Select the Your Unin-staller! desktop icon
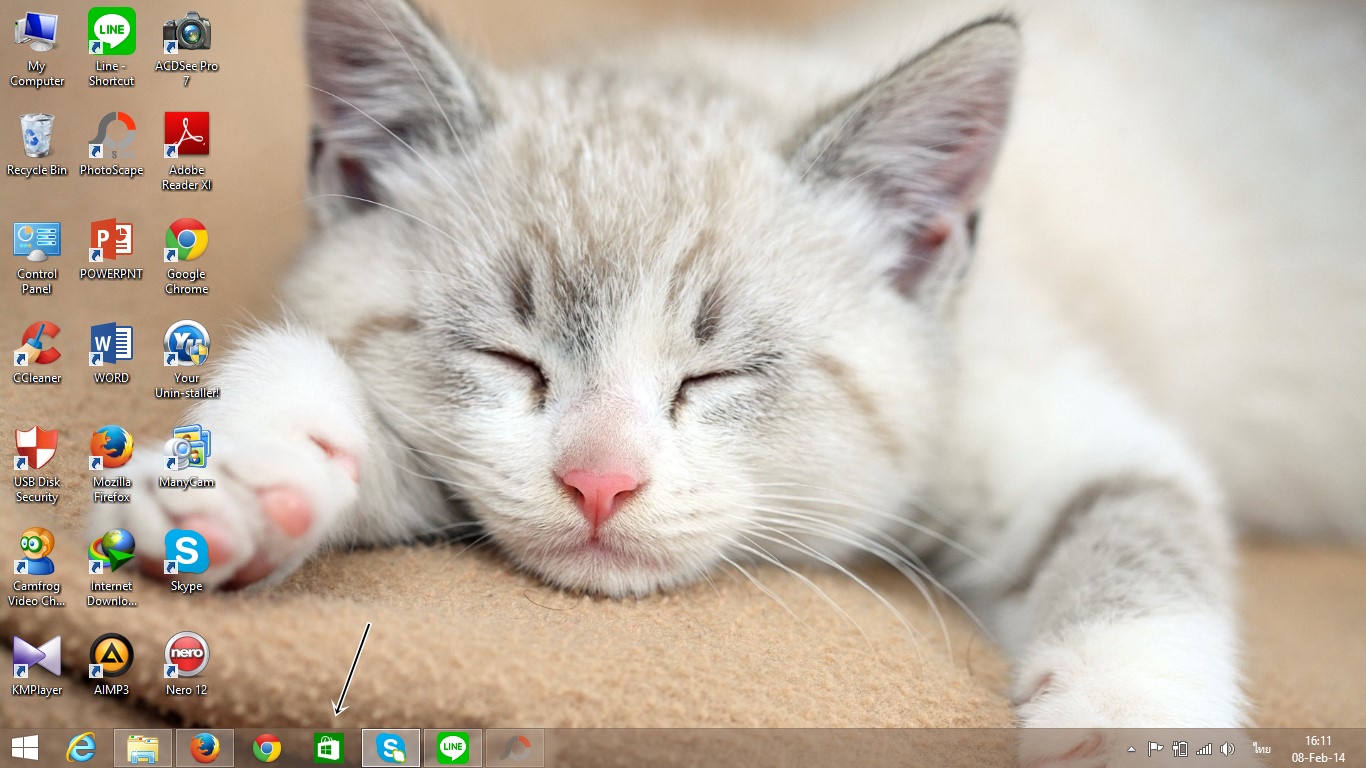This screenshot has height=768, width=1366. point(186,360)
